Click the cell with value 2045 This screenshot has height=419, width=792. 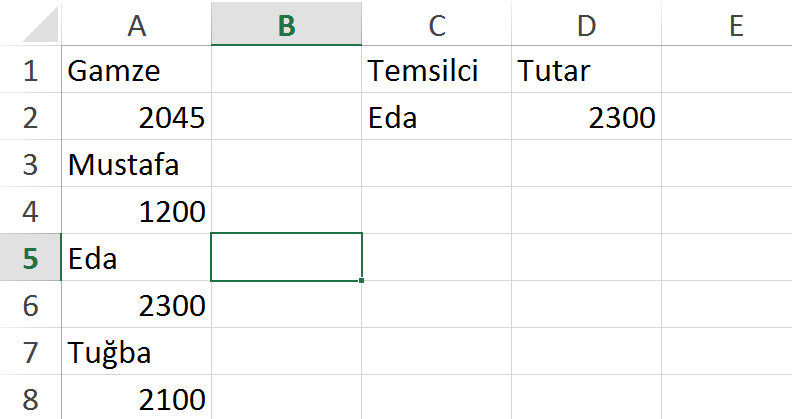coord(136,118)
